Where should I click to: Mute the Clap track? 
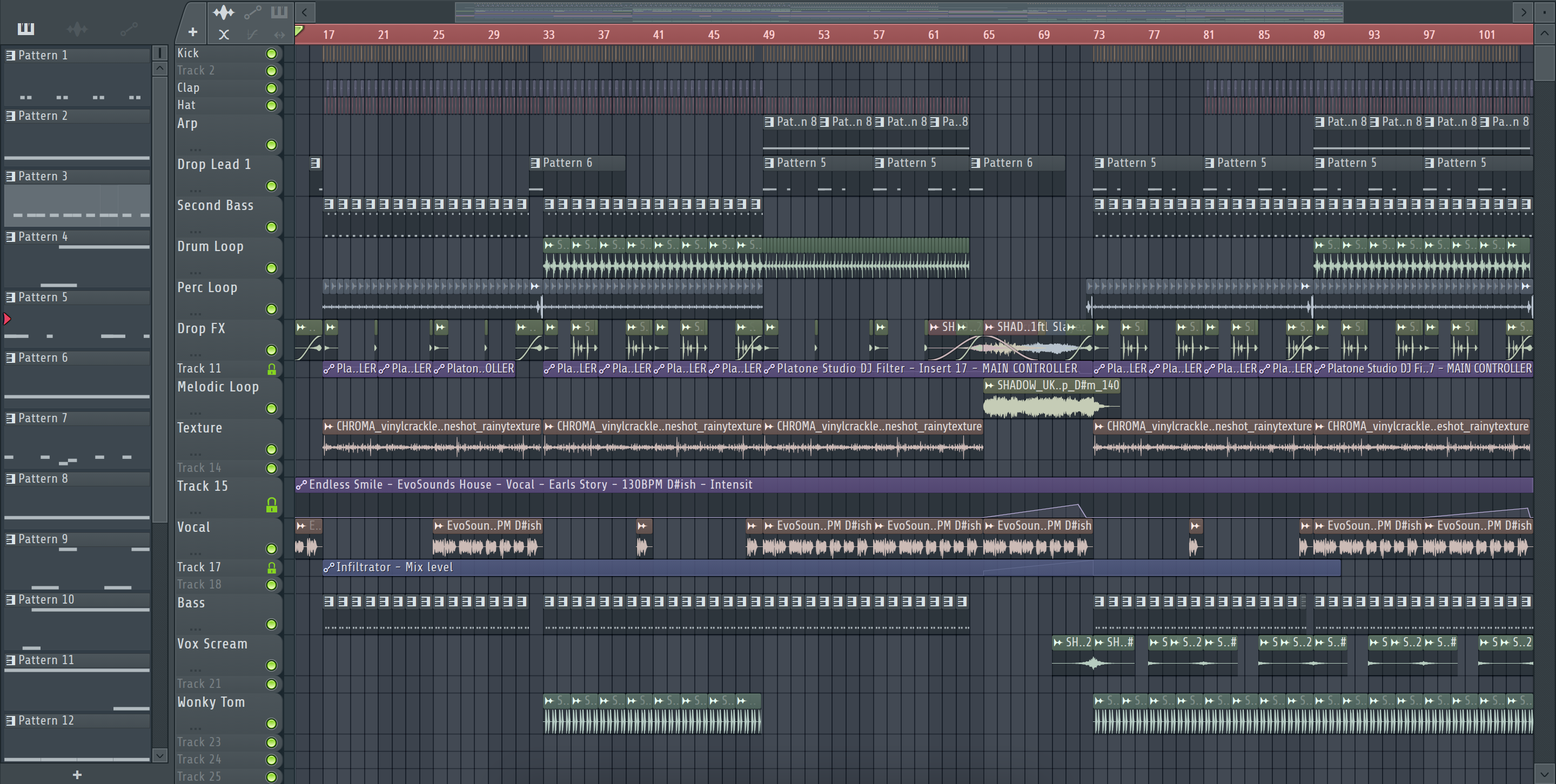pos(271,88)
